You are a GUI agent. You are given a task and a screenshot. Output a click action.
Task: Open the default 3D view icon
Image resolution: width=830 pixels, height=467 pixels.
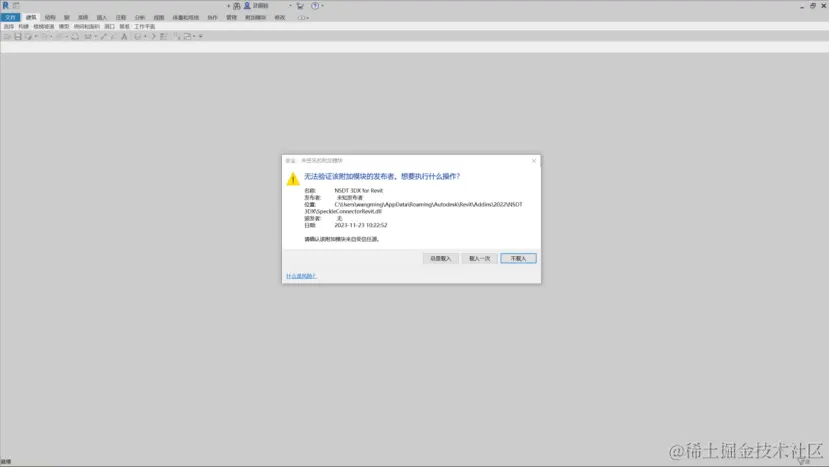click(138, 37)
